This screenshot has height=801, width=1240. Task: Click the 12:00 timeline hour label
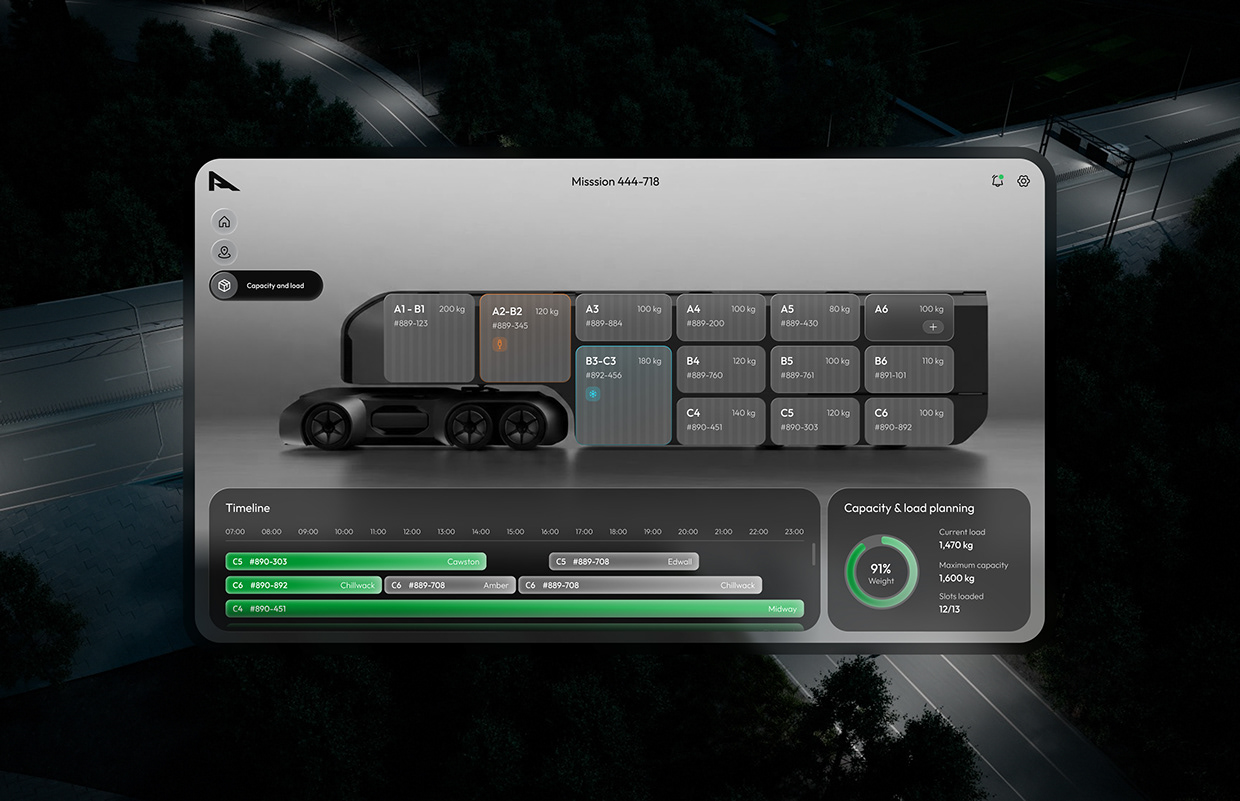tap(411, 532)
